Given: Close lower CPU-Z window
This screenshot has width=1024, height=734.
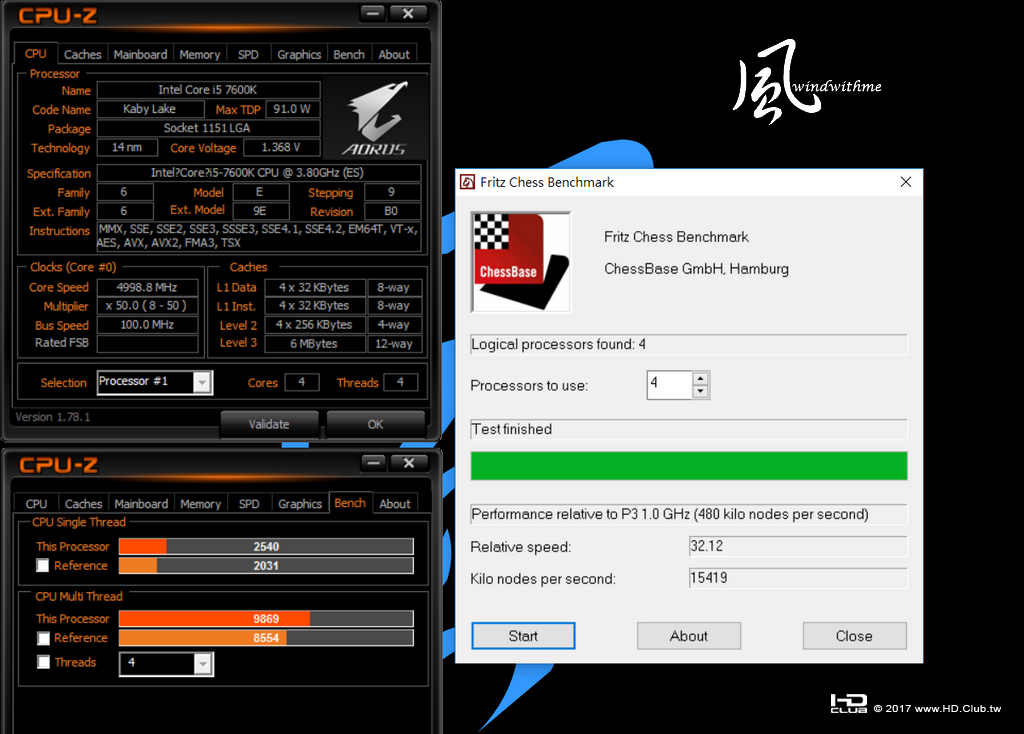Looking at the screenshot, I should tap(409, 462).
